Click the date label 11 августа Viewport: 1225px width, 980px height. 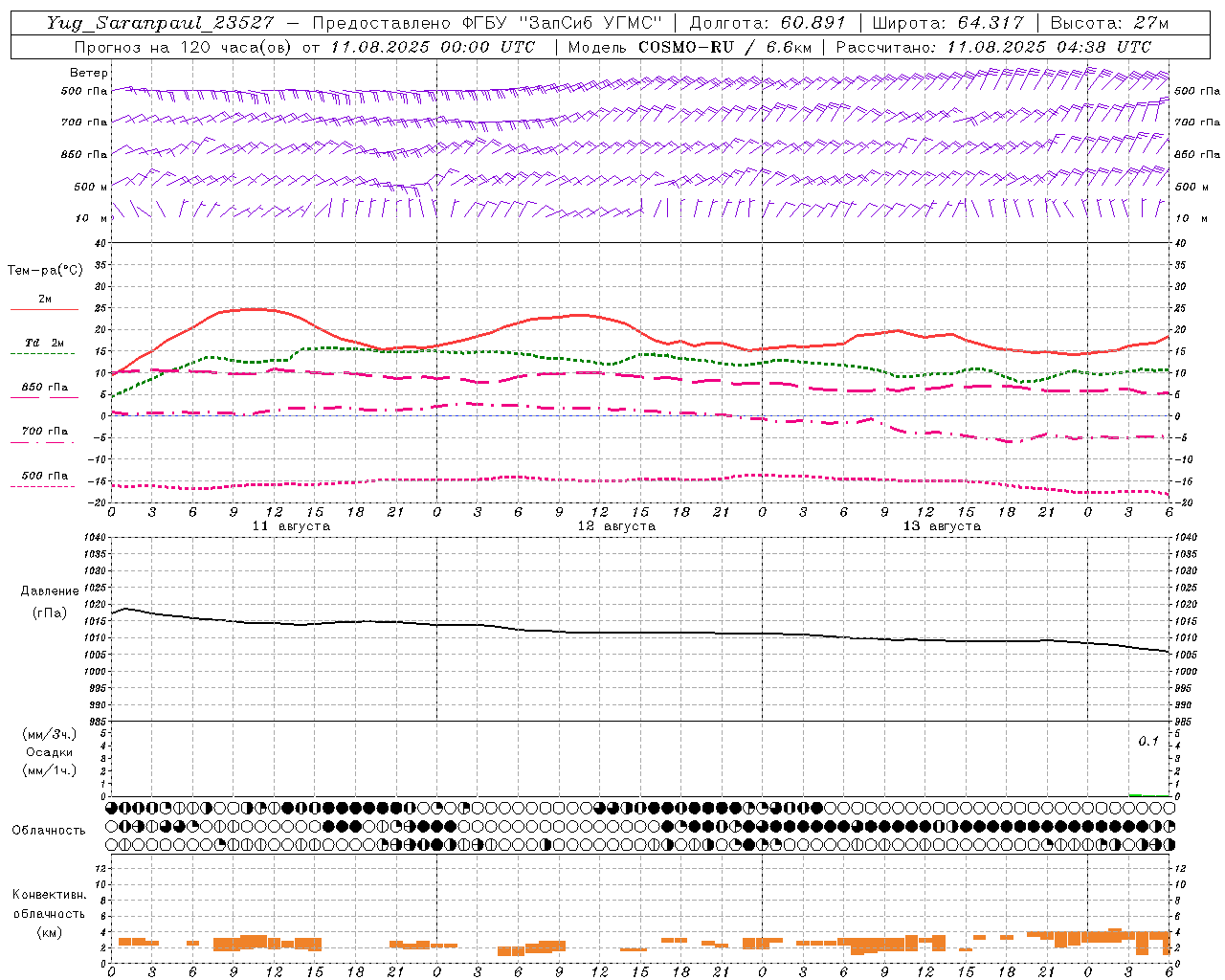point(291,526)
